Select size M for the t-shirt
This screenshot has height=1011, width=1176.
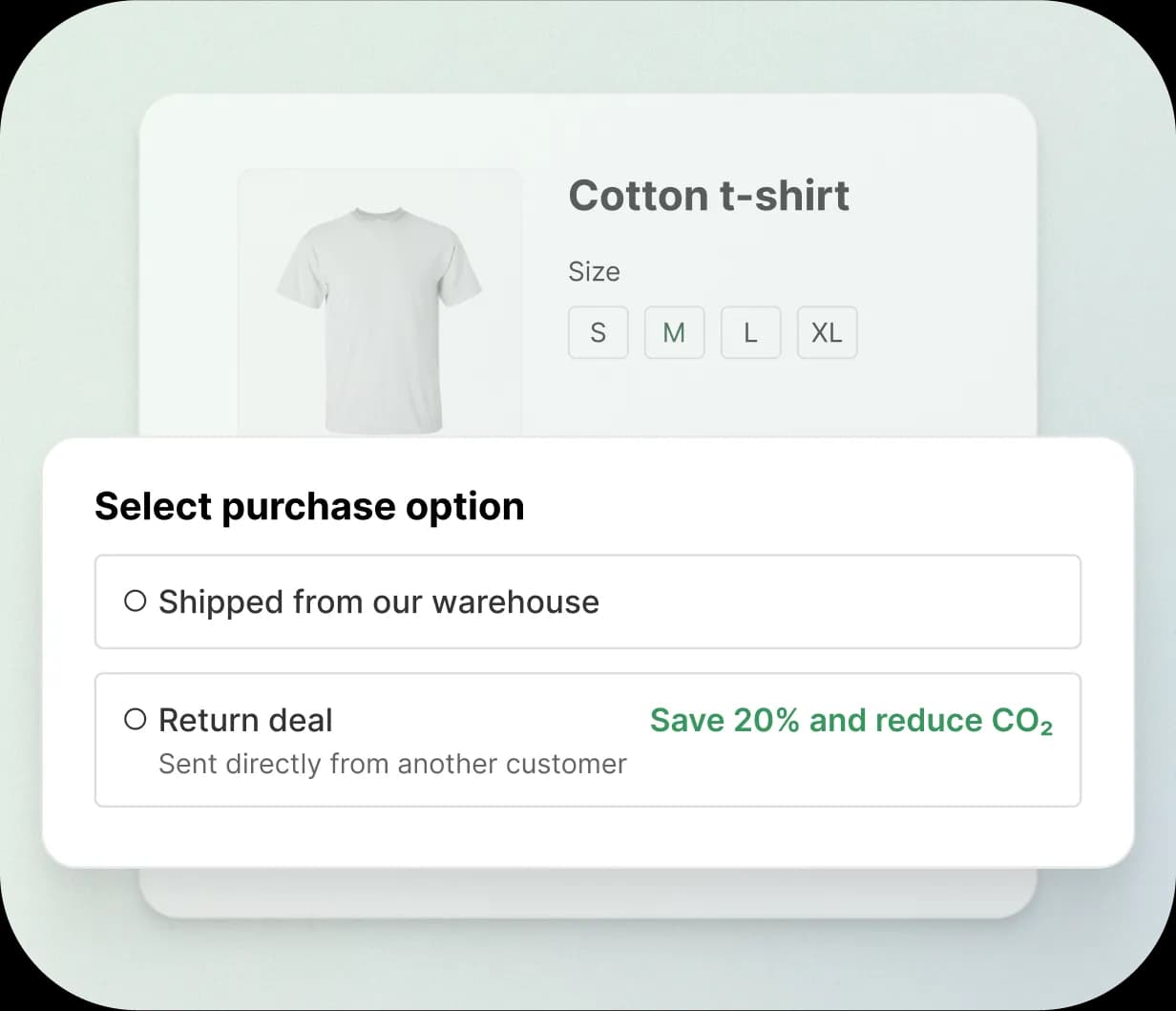[x=674, y=332]
